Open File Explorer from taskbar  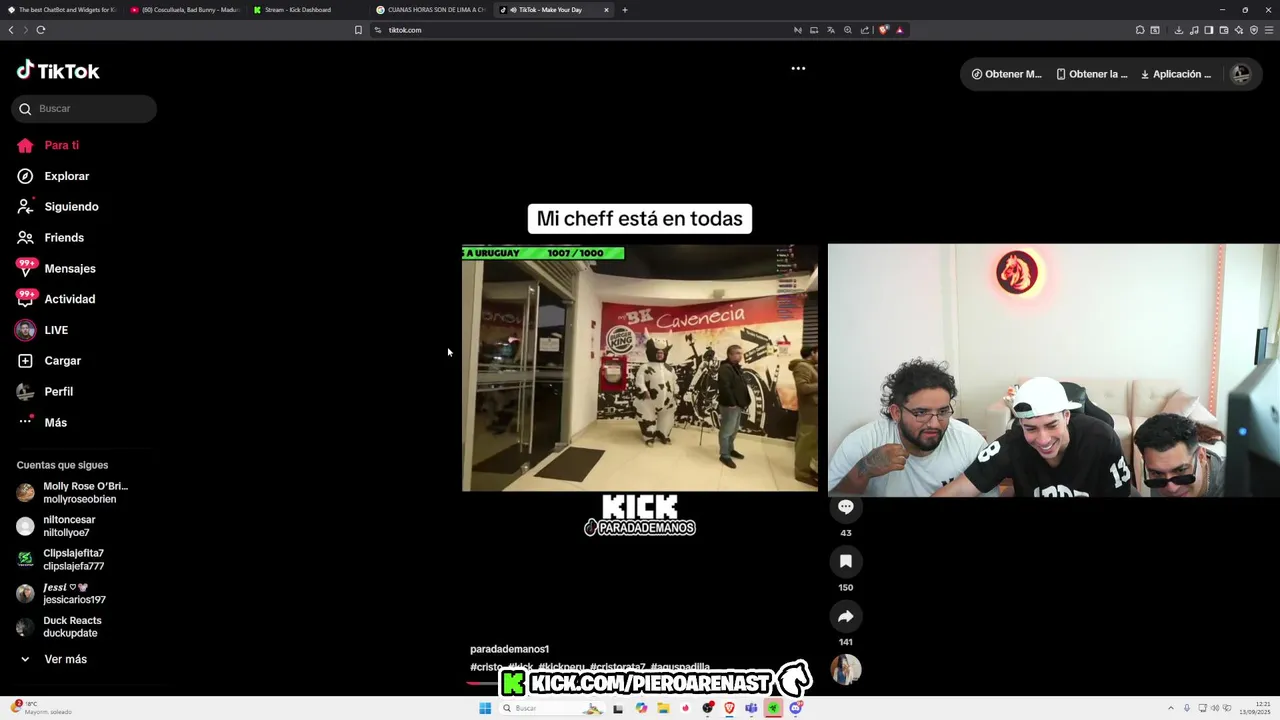click(x=663, y=708)
